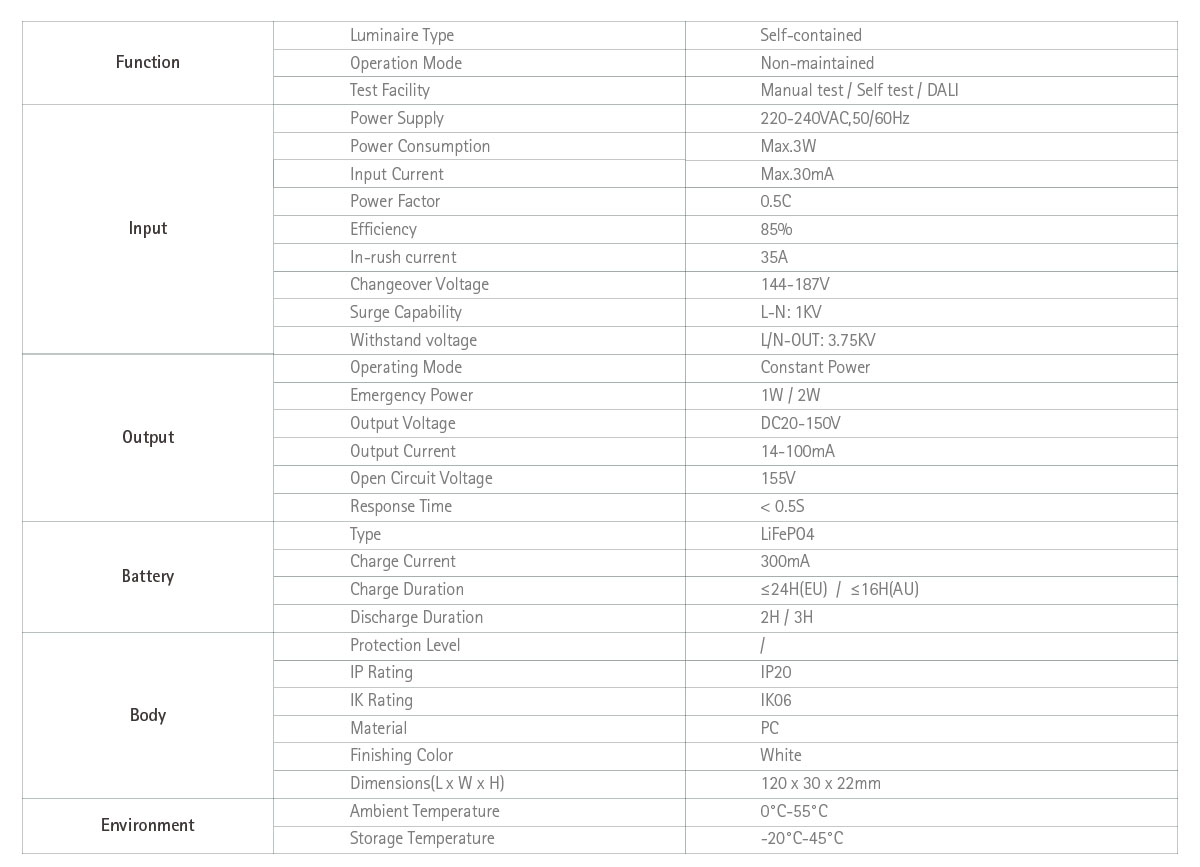
Task: Select the LiFePO4 battery type value
Action: pyautogui.click(x=787, y=534)
